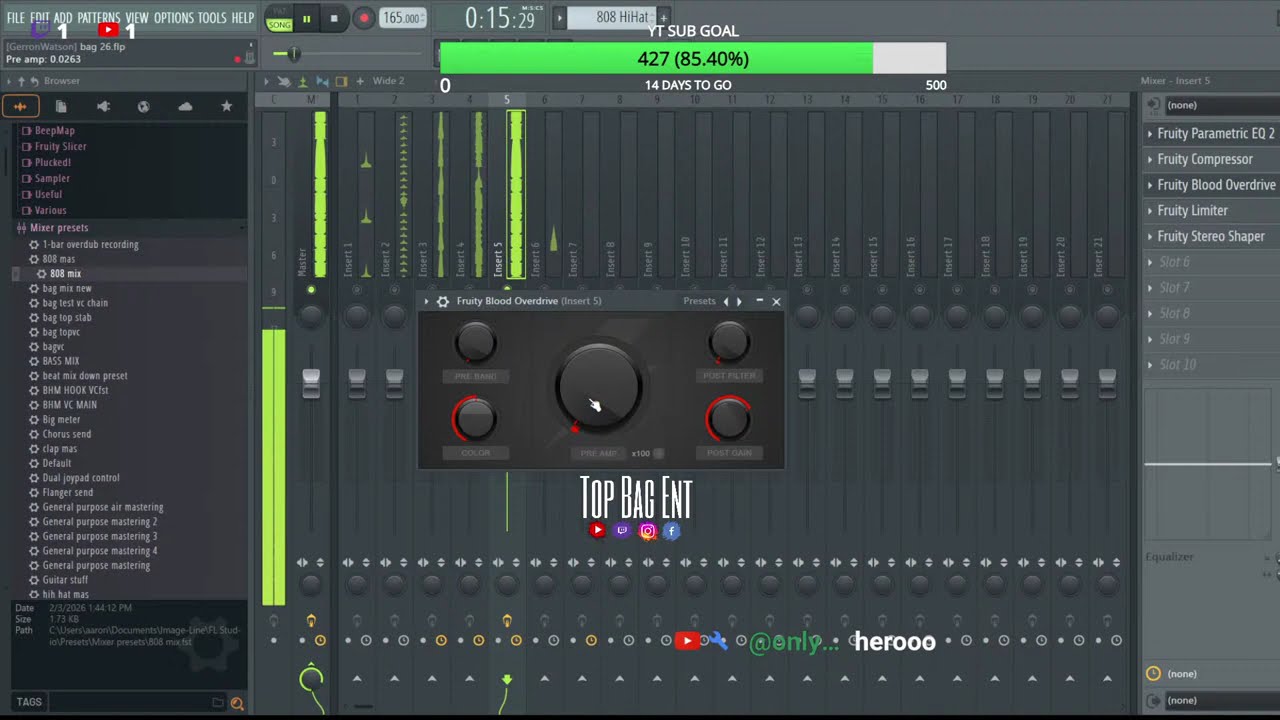The image size is (1280, 720).
Task: Open the VIEW menu
Action: coord(137,18)
